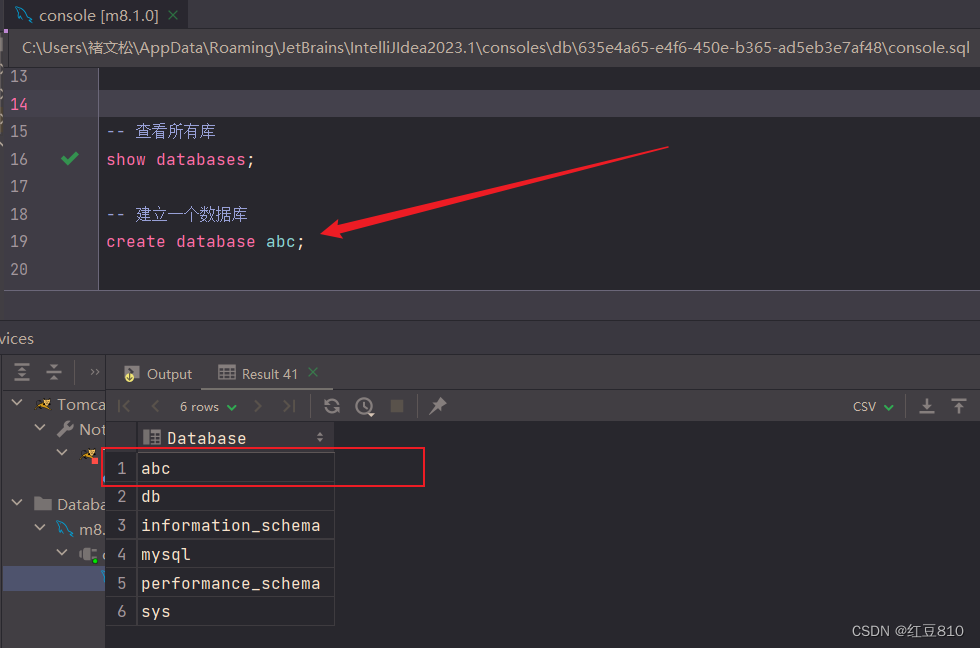This screenshot has width=980, height=648.
Task: Expand all nodes in the Services panel
Action: click(x=21, y=371)
